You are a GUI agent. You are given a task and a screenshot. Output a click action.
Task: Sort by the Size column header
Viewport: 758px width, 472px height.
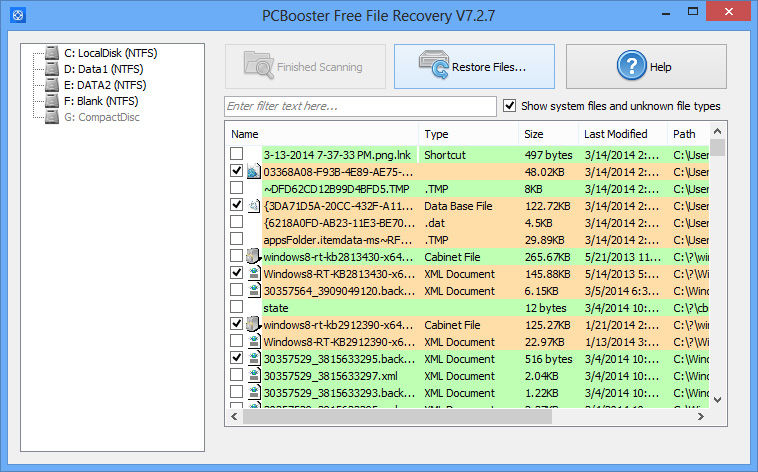click(x=549, y=134)
